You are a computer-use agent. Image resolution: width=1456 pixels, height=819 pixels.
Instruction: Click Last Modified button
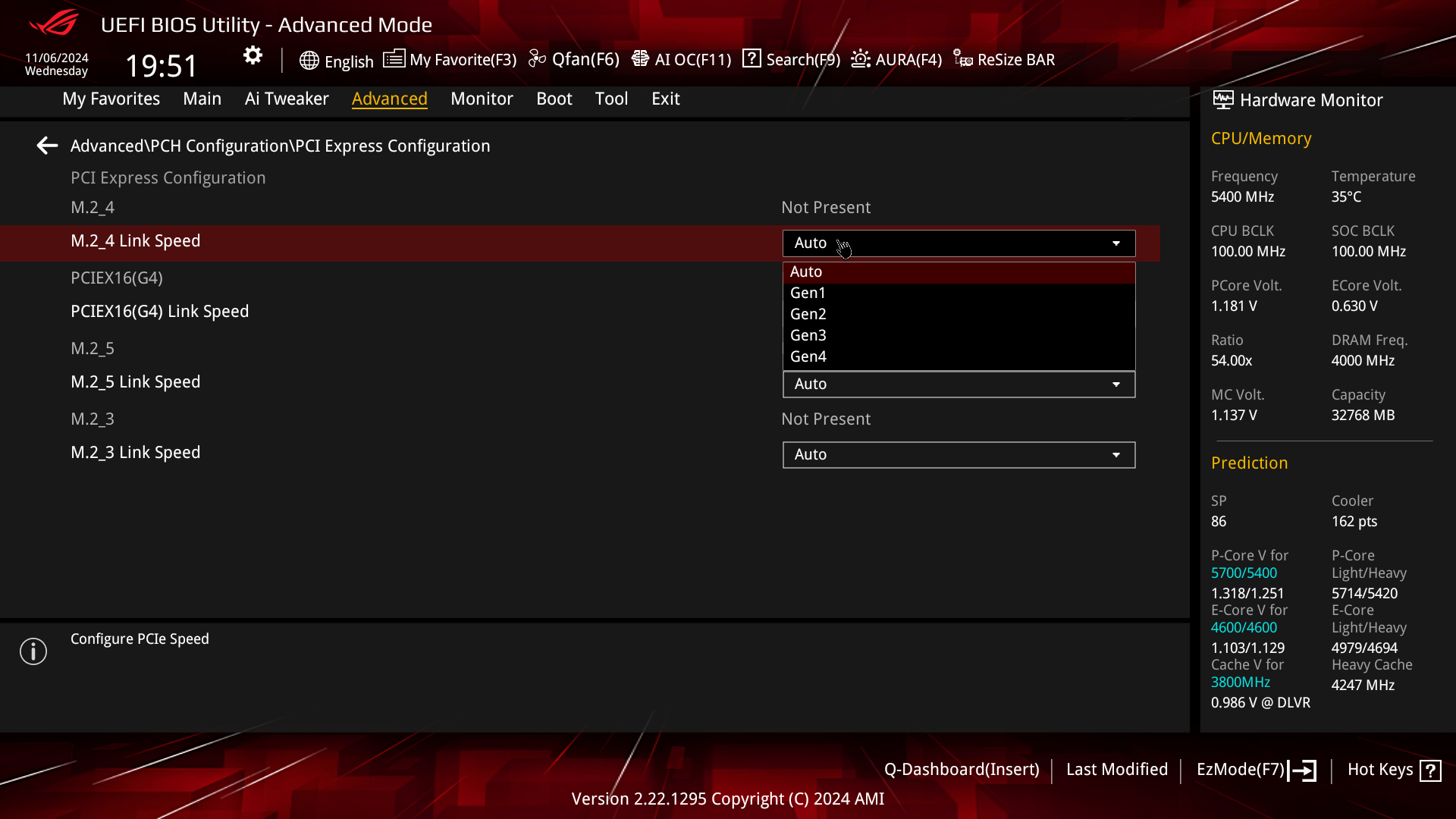[1116, 770]
